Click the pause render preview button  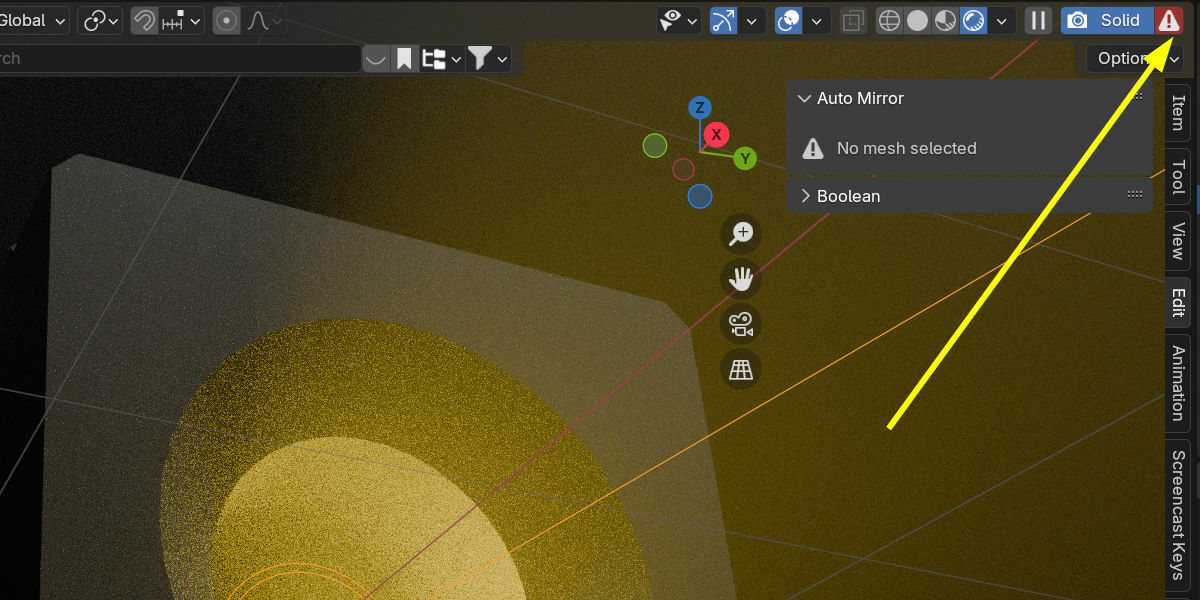click(1038, 20)
